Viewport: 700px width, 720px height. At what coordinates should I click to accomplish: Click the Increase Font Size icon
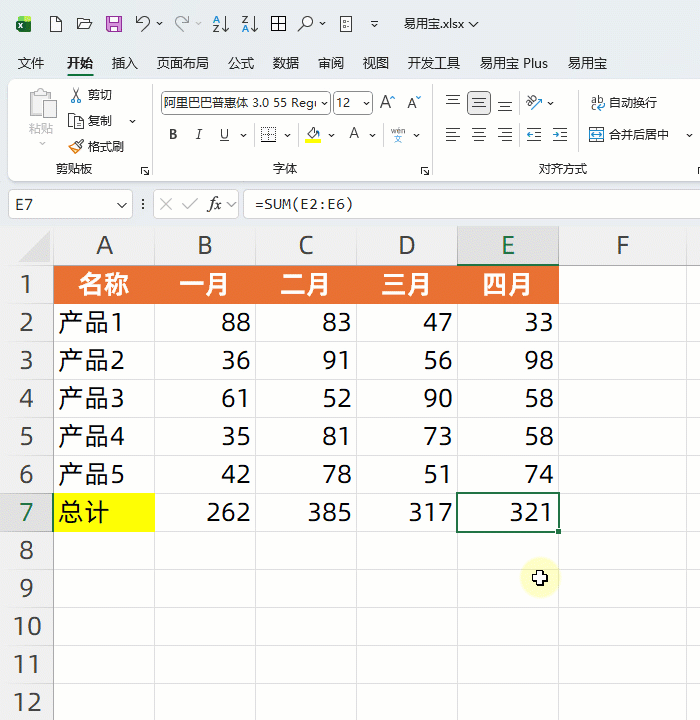point(387,103)
